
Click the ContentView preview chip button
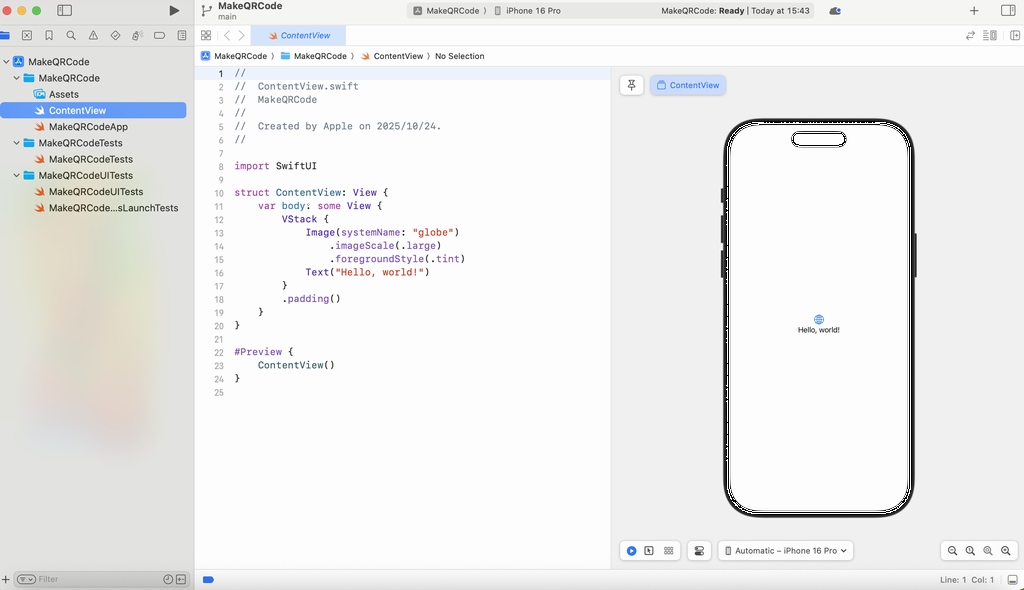click(x=688, y=85)
